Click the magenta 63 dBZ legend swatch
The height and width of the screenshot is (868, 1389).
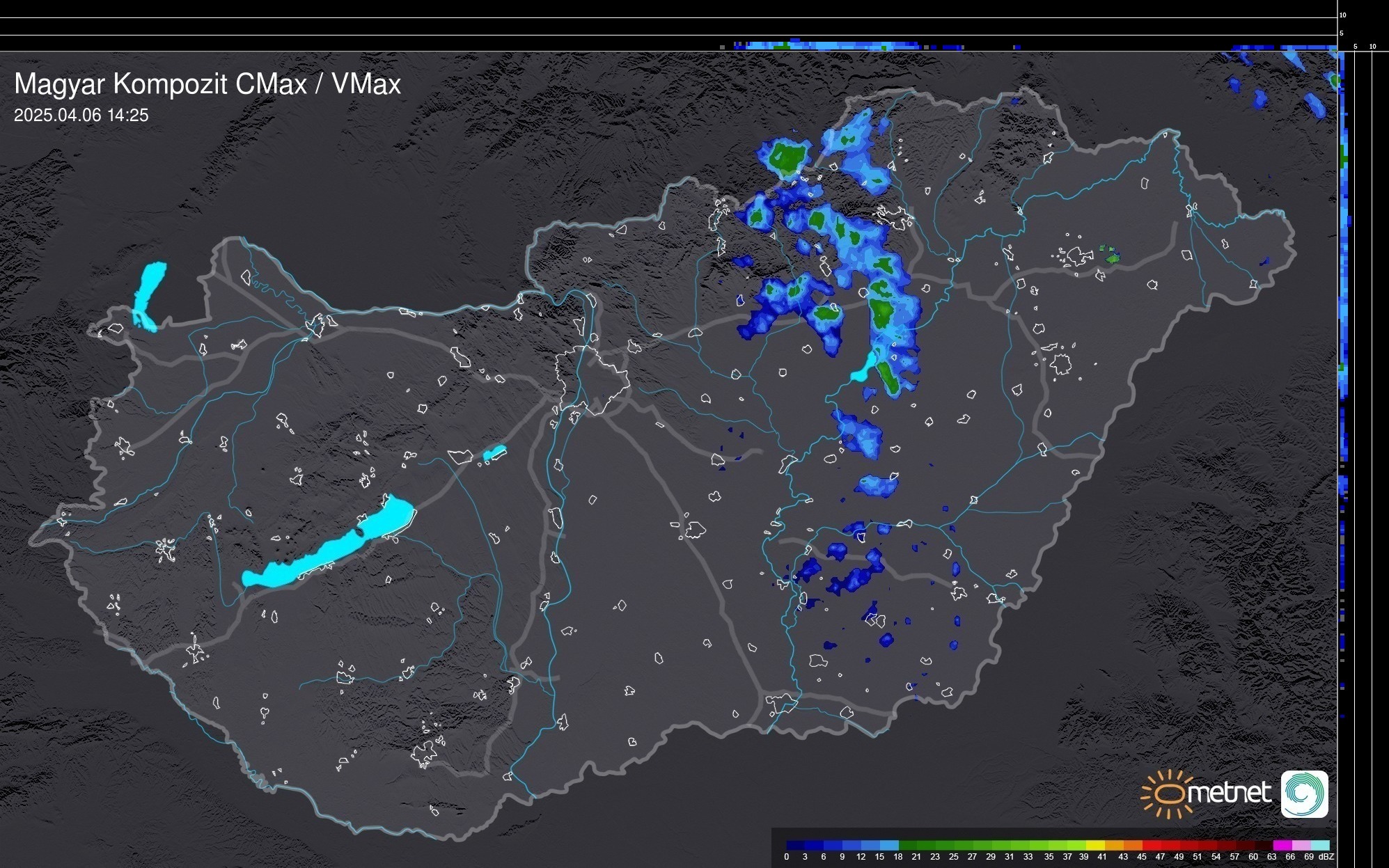tap(1282, 845)
